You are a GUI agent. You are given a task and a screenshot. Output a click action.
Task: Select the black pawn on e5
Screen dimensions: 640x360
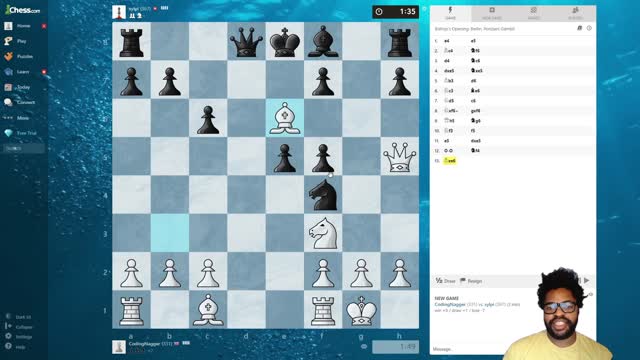285,156
